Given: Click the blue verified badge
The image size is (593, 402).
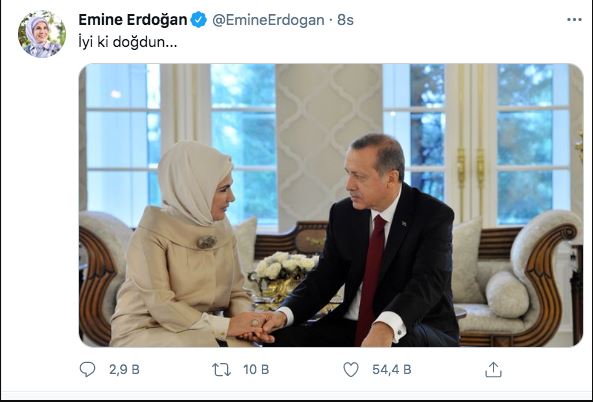Looking at the screenshot, I should pos(199,20).
